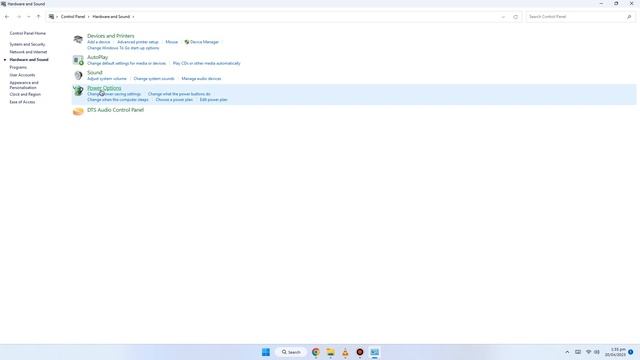Select Hardware and Sound in sidebar

(29, 60)
